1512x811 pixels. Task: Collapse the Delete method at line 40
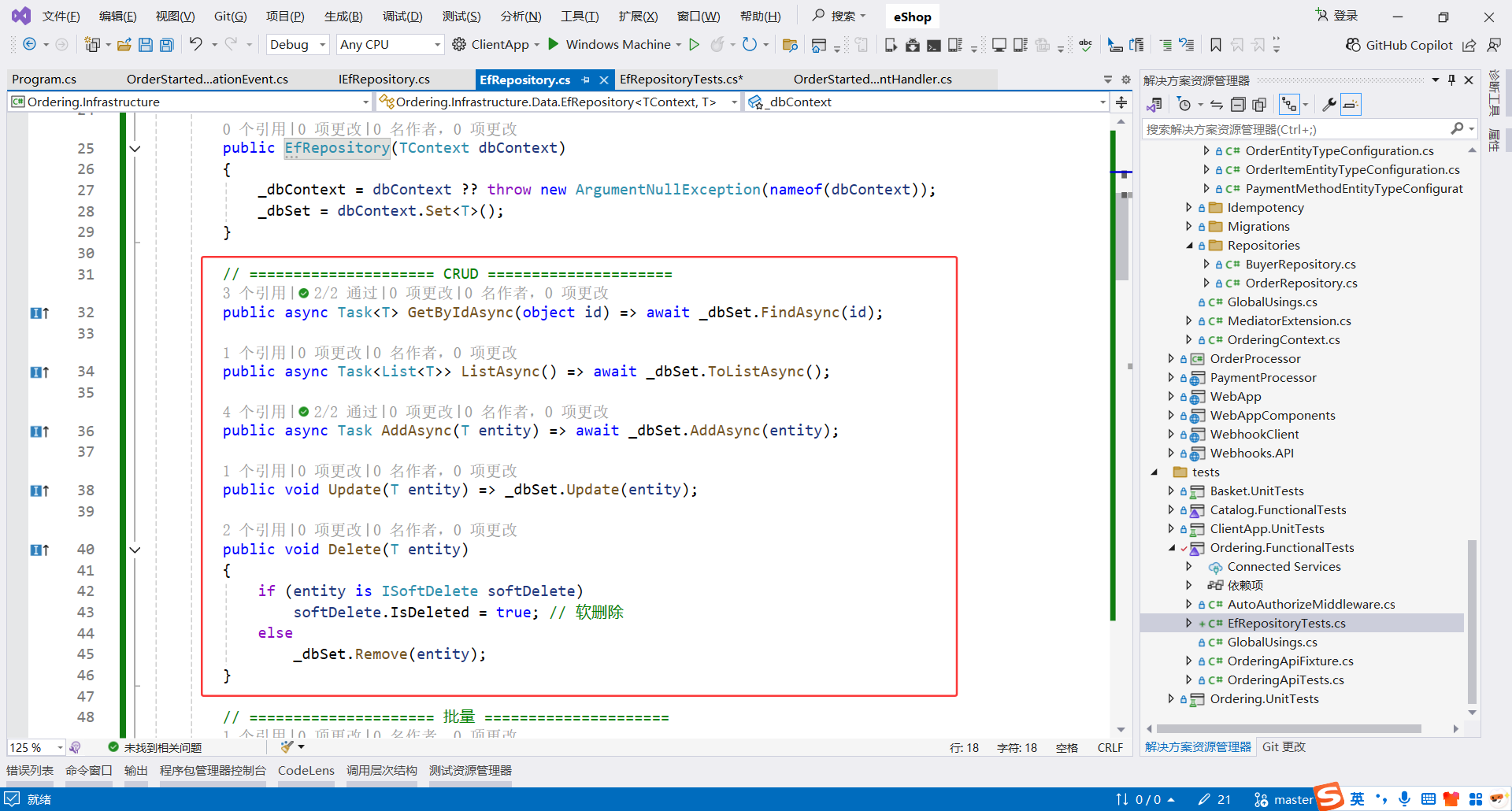point(135,550)
